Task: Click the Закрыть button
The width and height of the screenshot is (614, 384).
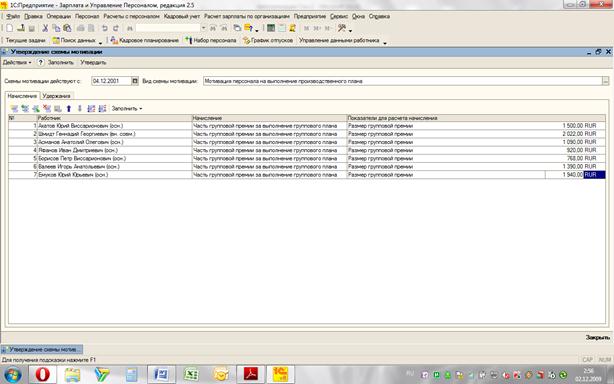Action: tap(598, 337)
